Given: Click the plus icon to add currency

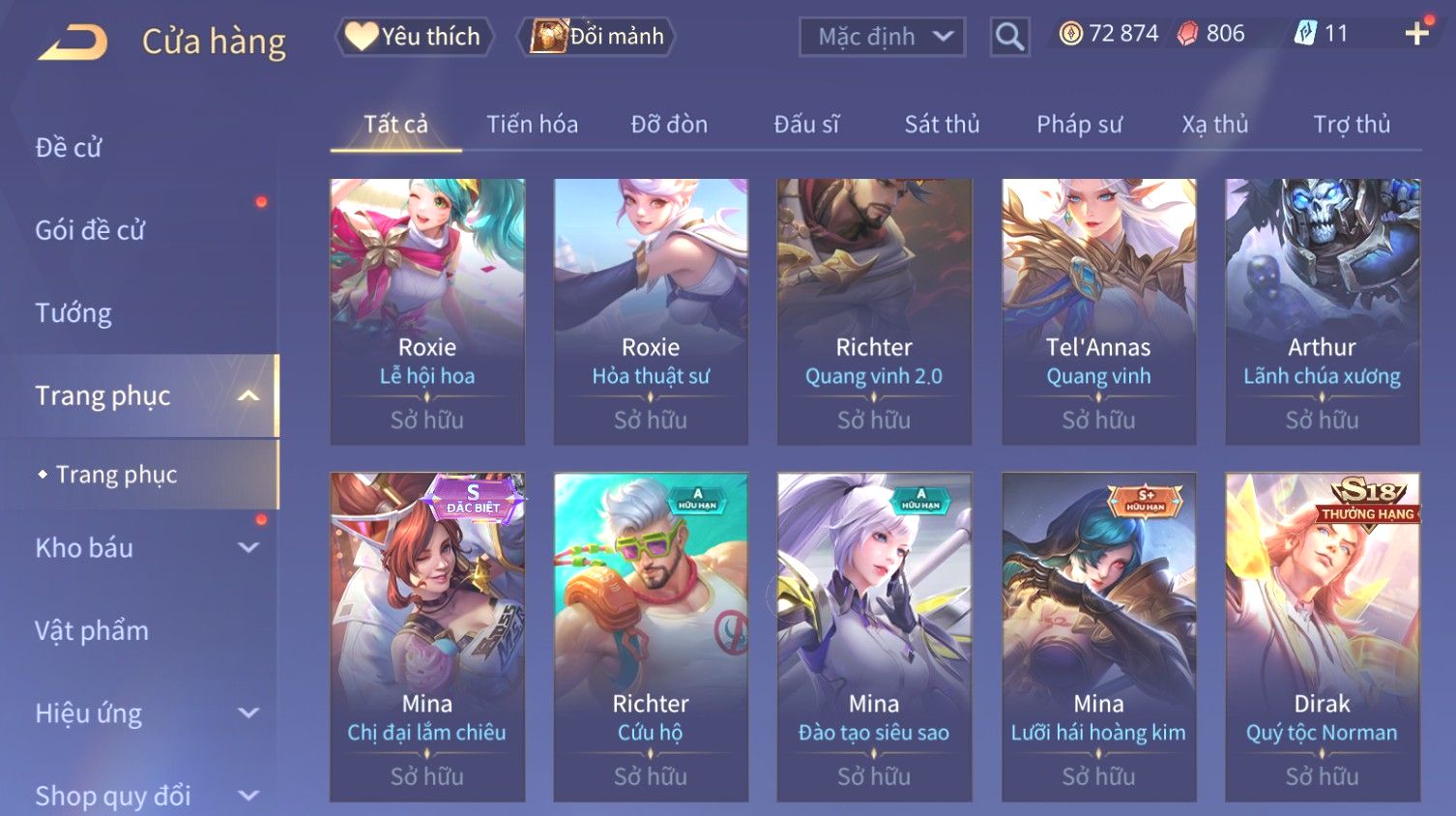Looking at the screenshot, I should click(1416, 34).
